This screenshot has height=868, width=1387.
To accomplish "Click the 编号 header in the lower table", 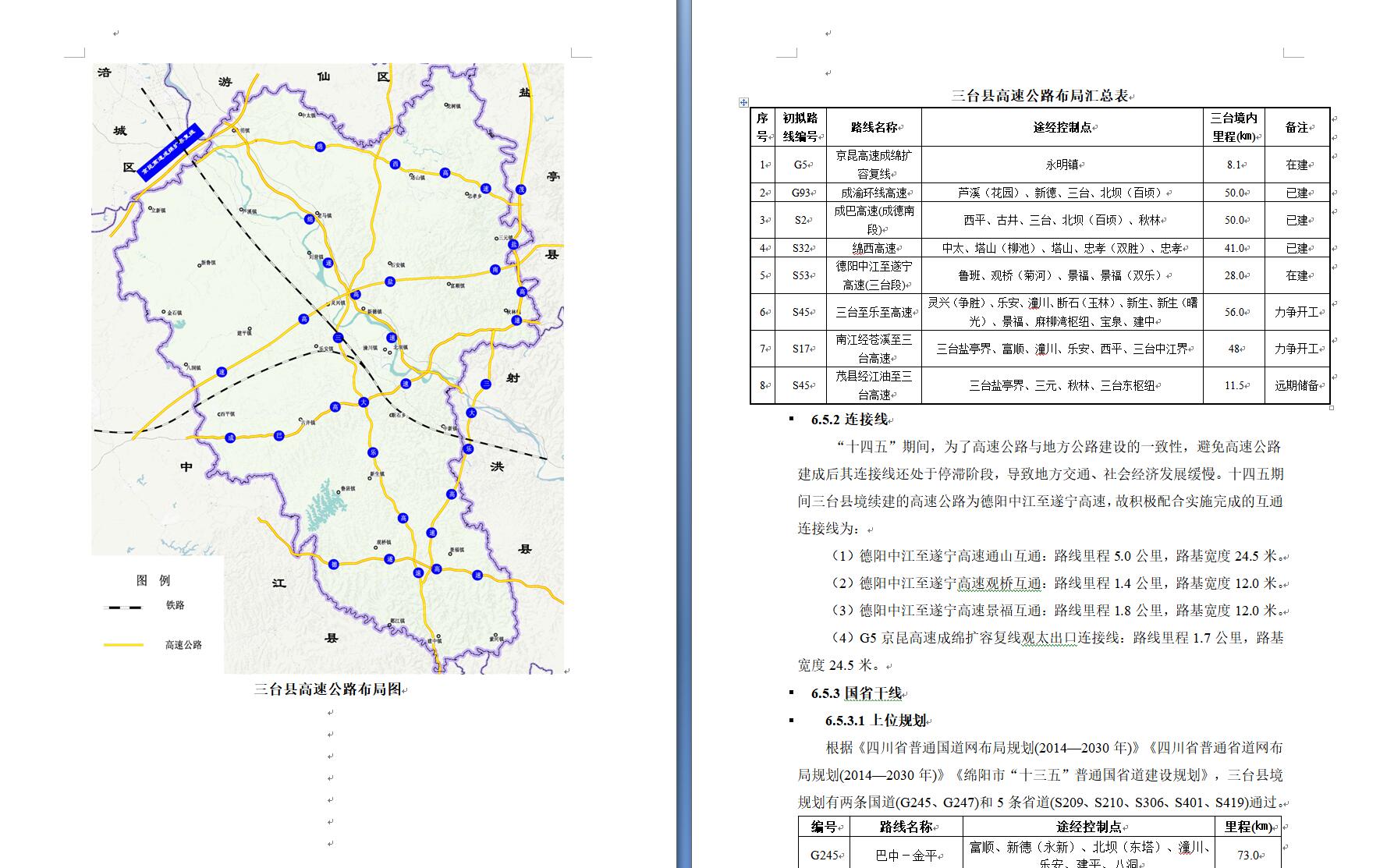I will (x=825, y=827).
